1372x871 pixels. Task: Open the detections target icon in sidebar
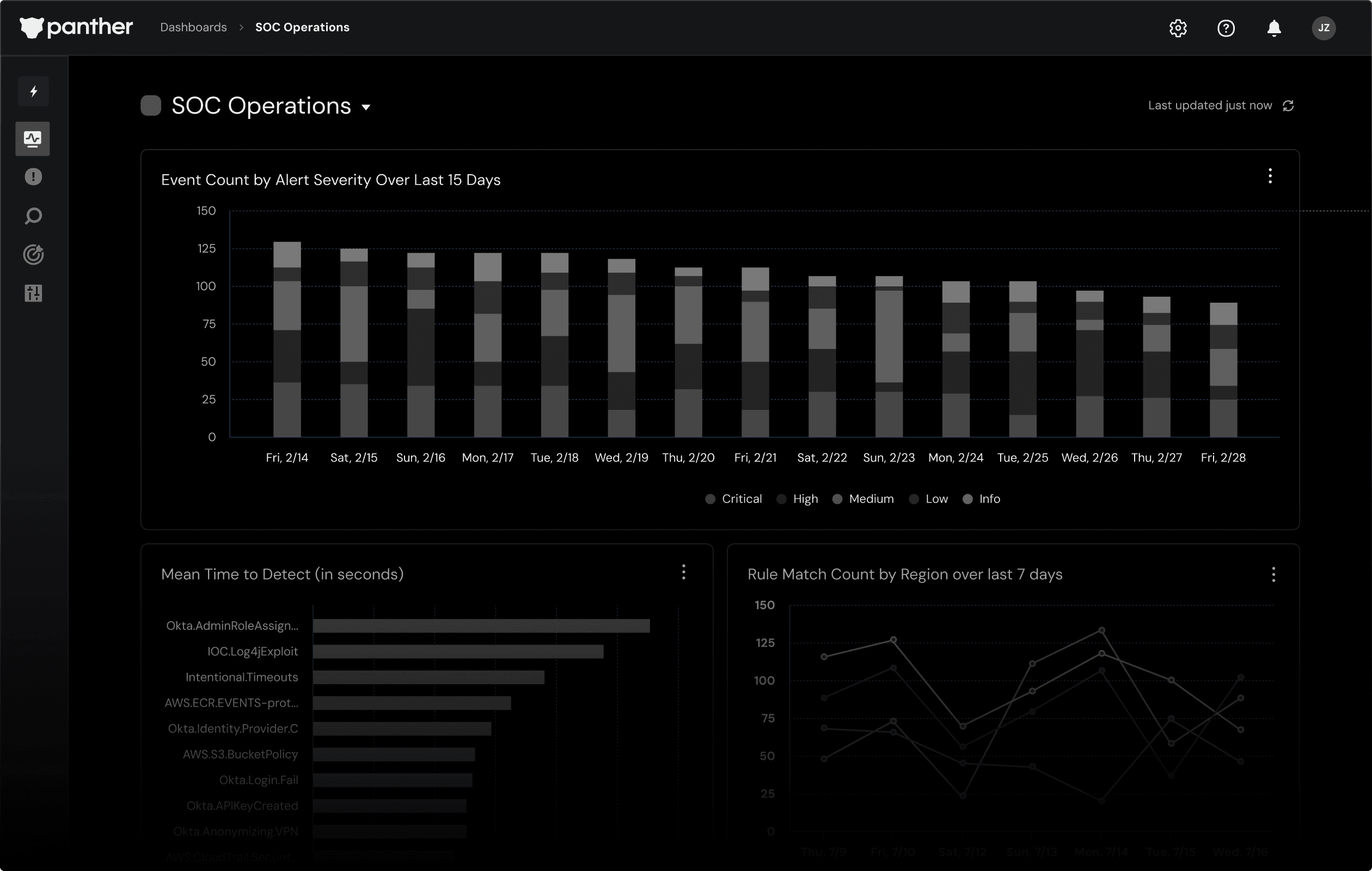[33, 255]
